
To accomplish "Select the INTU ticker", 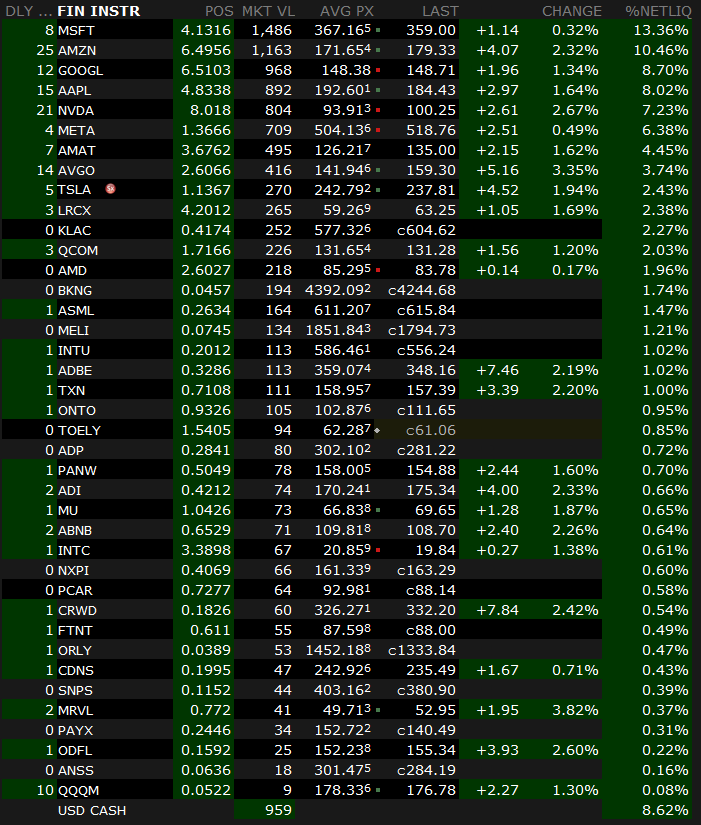I will click(x=74, y=350).
